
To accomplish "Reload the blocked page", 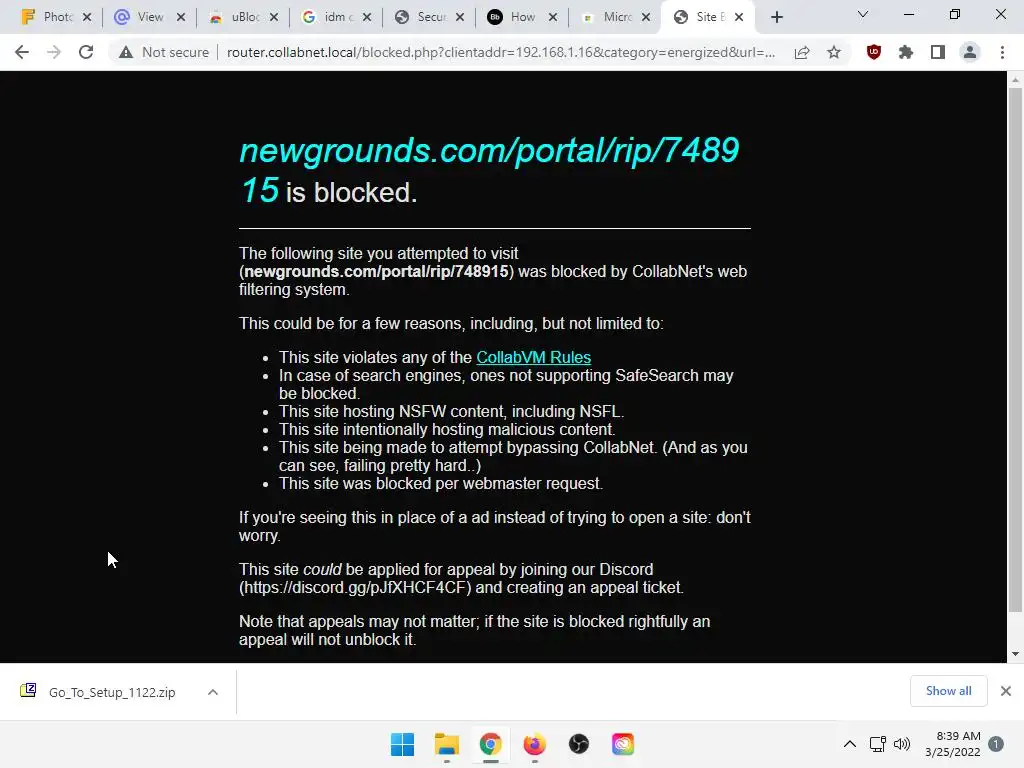I will [86, 52].
